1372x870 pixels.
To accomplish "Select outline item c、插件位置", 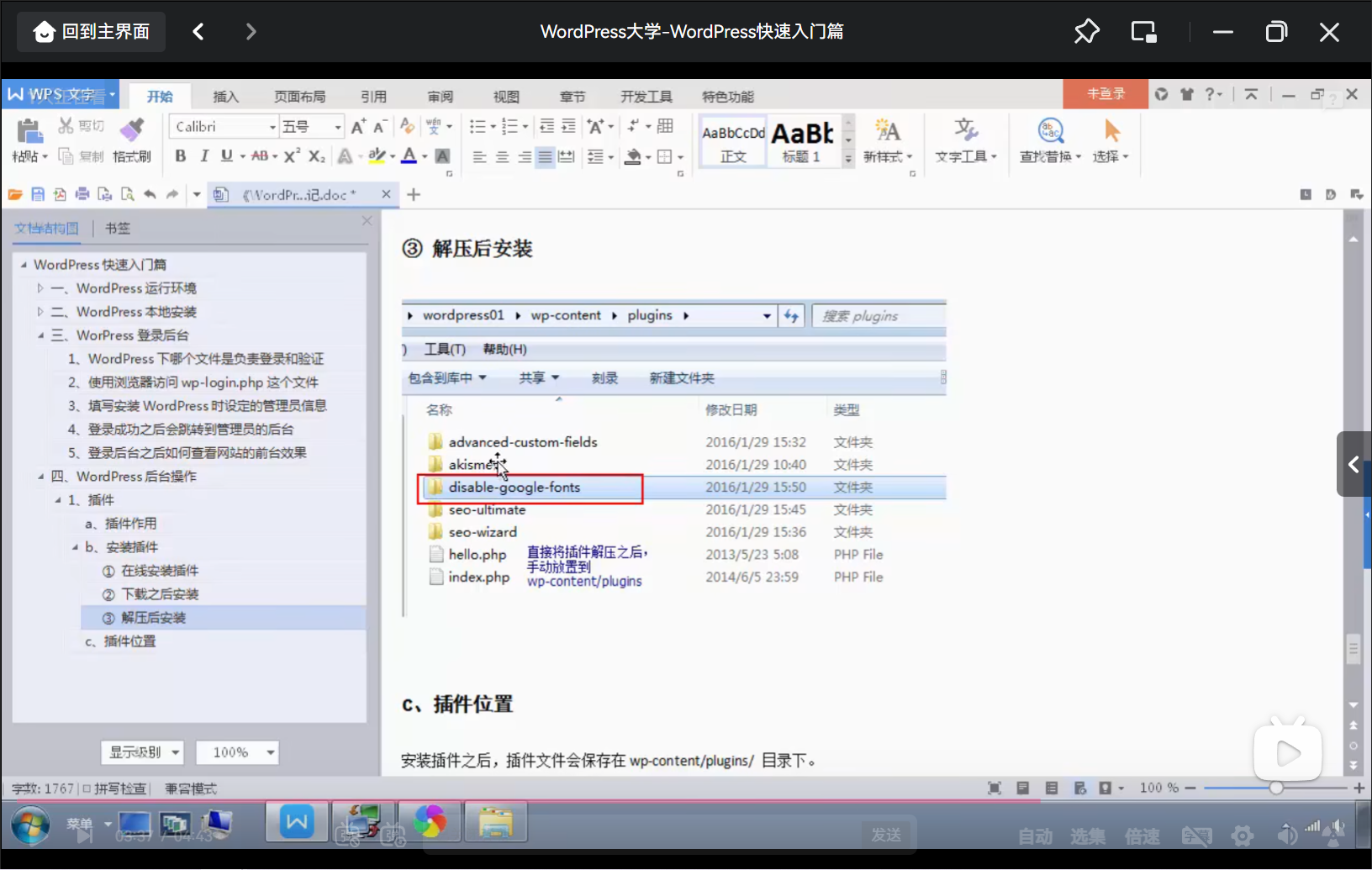I will tap(120, 641).
